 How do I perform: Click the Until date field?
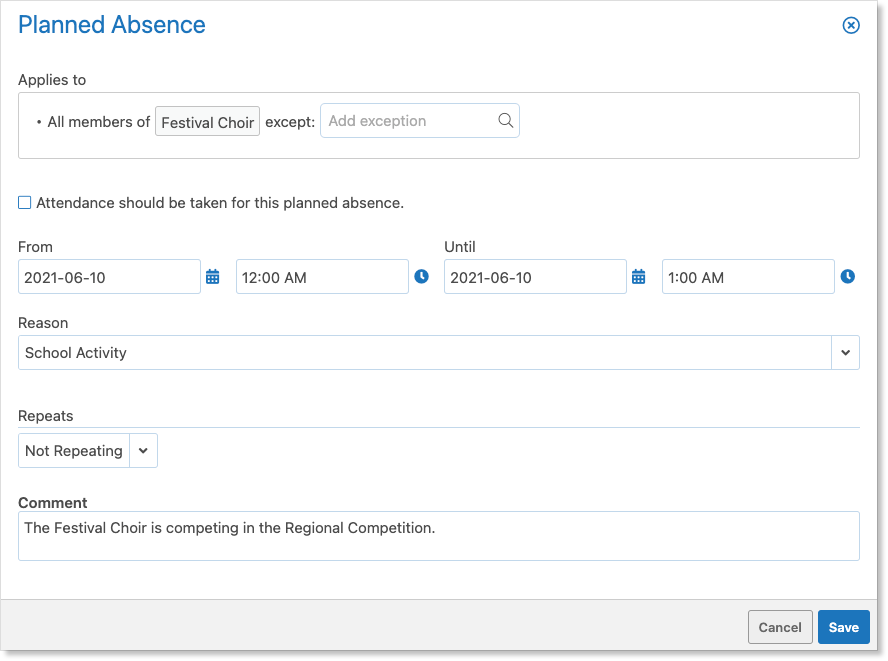point(535,277)
